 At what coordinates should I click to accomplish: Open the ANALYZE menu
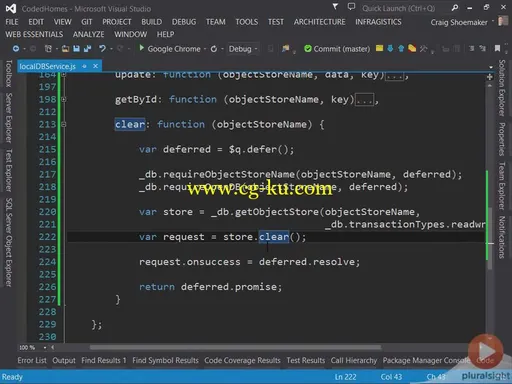[x=88, y=34]
